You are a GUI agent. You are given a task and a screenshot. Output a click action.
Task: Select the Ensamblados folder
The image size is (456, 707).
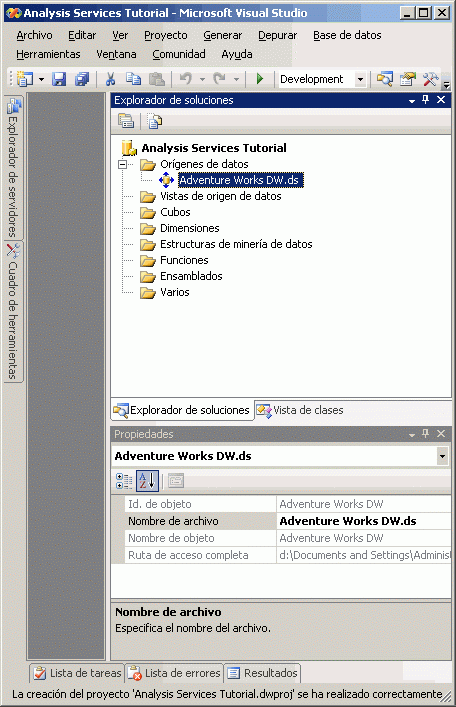[191, 276]
